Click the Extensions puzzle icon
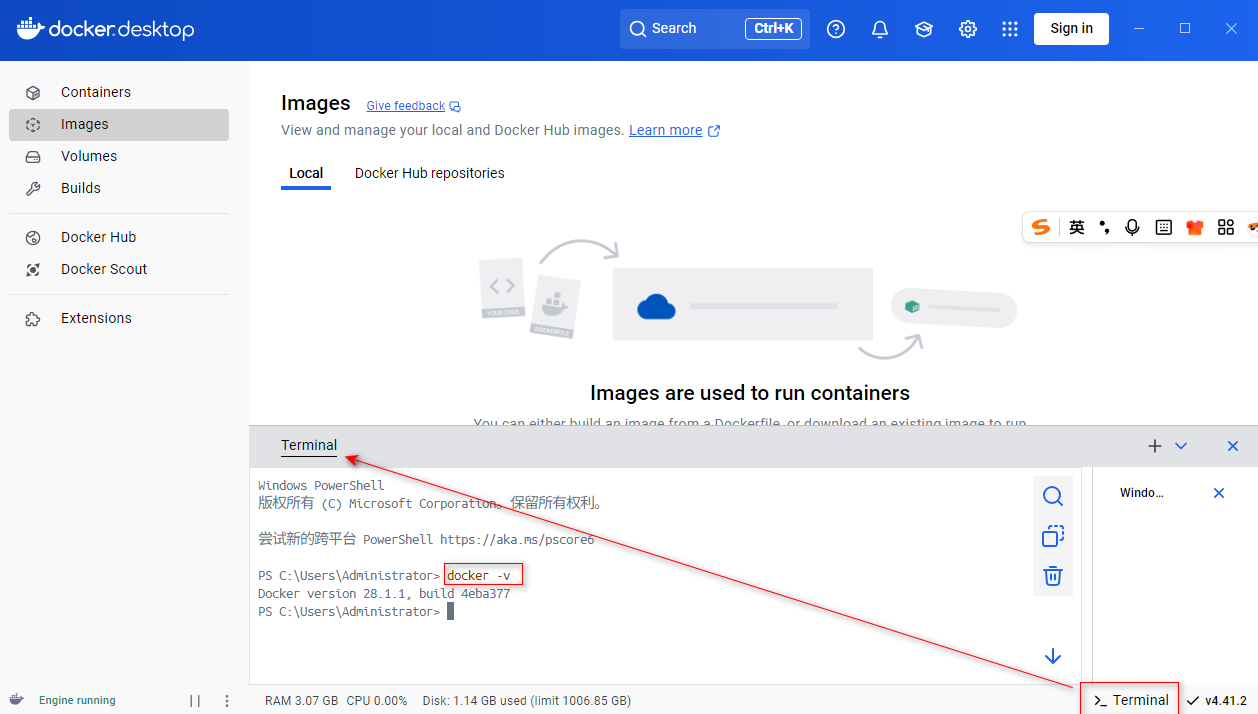Image resolution: width=1258 pixels, height=714 pixels. pos(33,318)
